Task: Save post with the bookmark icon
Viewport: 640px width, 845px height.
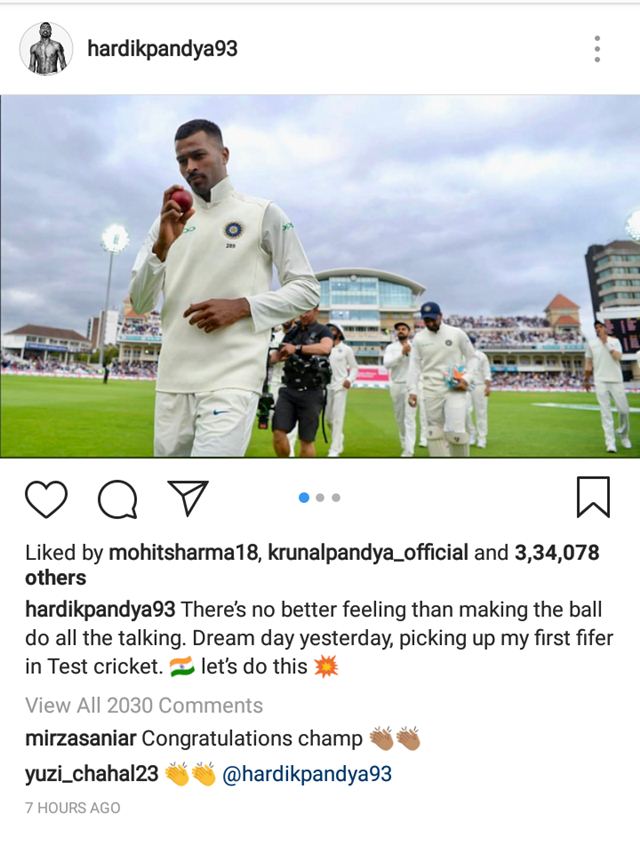Action: click(x=593, y=497)
